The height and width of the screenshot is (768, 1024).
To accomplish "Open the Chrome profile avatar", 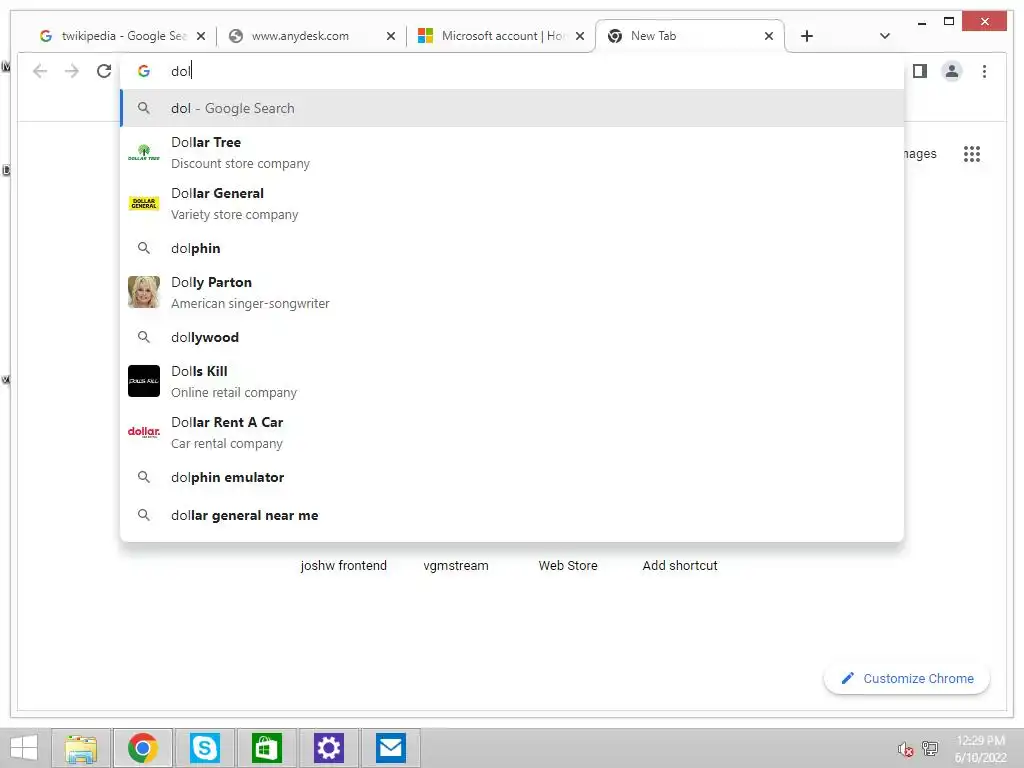I will [952, 71].
